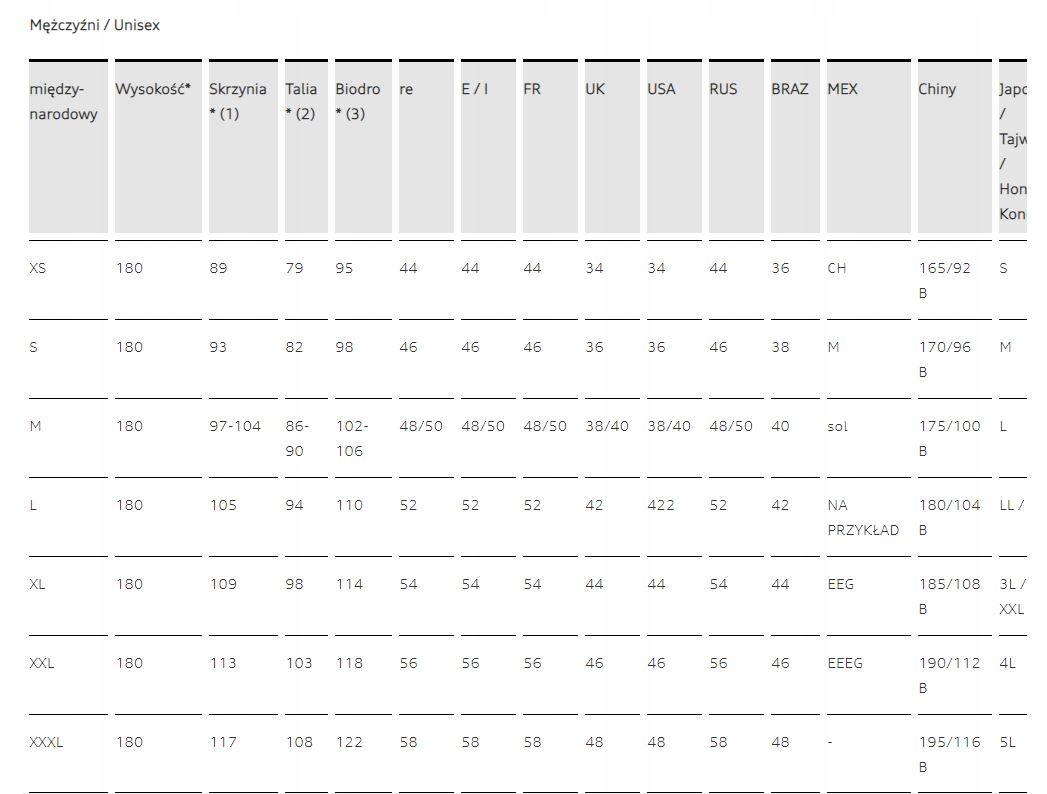Select the 'RUS' column header
The height and width of the screenshot is (794, 1047).
pyautogui.click(x=723, y=89)
